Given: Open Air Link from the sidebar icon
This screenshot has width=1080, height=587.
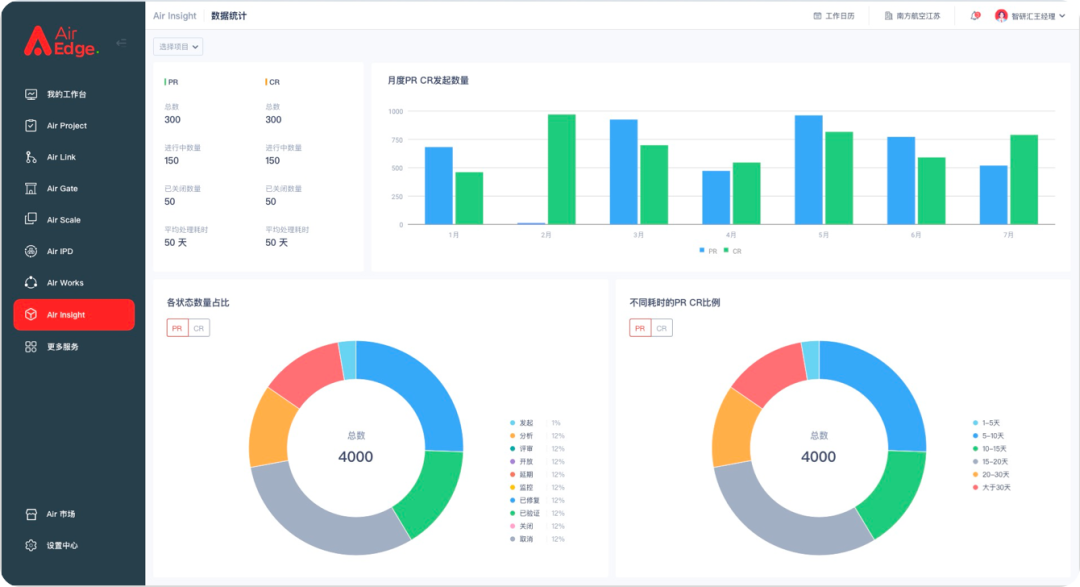Looking at the screenshot, I should pos(31,157).
